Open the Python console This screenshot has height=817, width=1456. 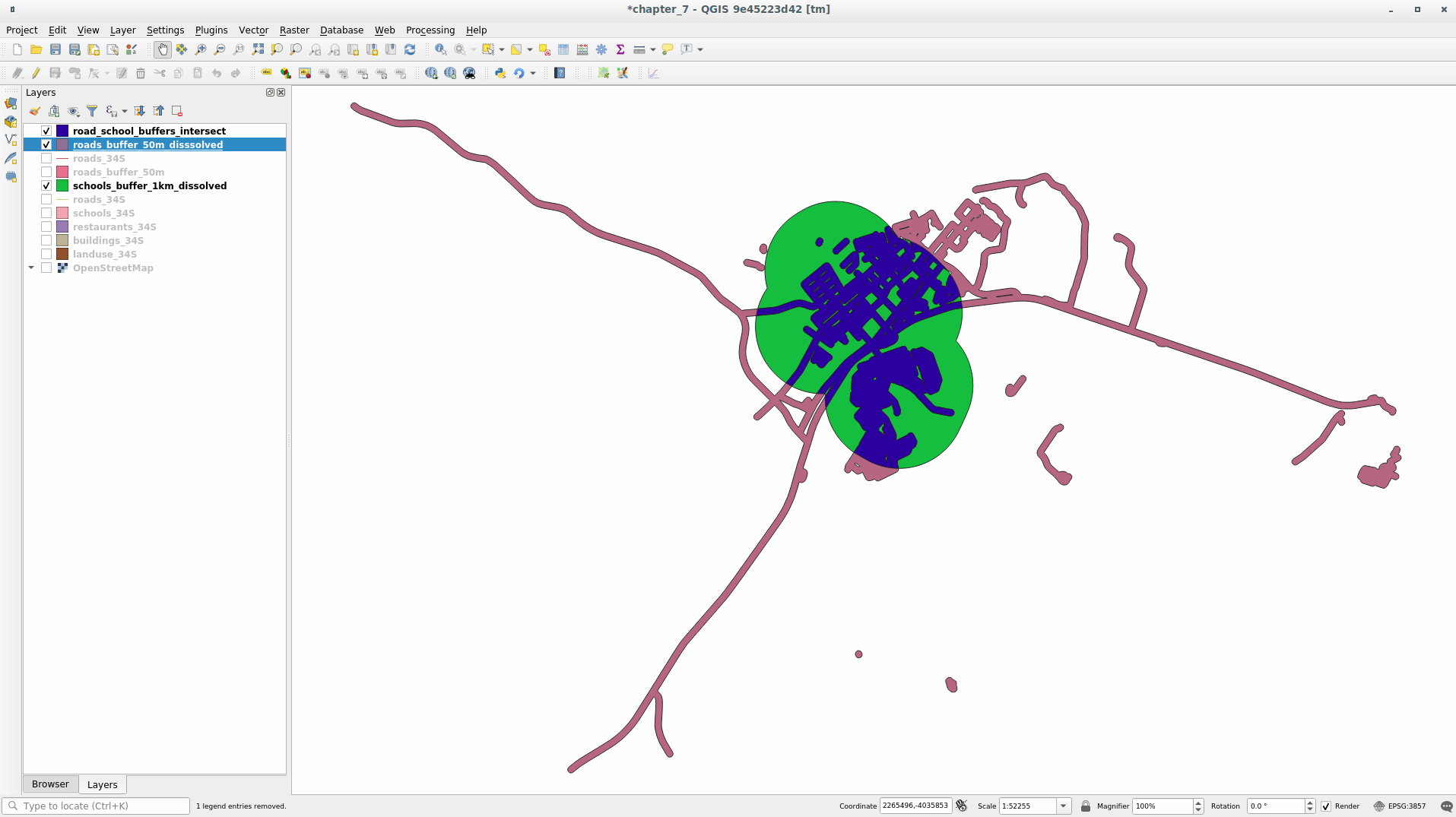click(x=500, y=73)
